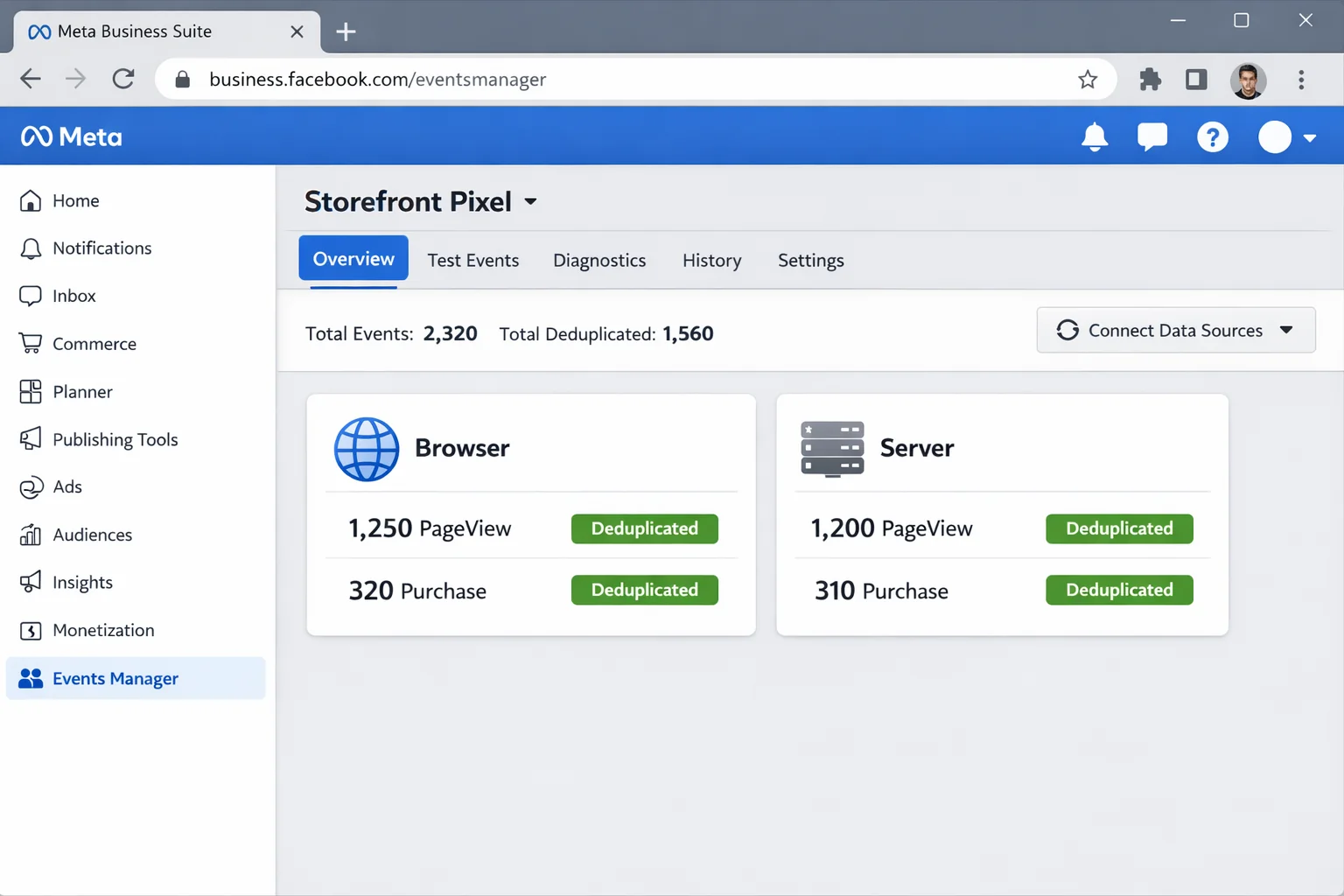Open the Connect Data Sources dropdown arrow

(x=1285, y=330)
